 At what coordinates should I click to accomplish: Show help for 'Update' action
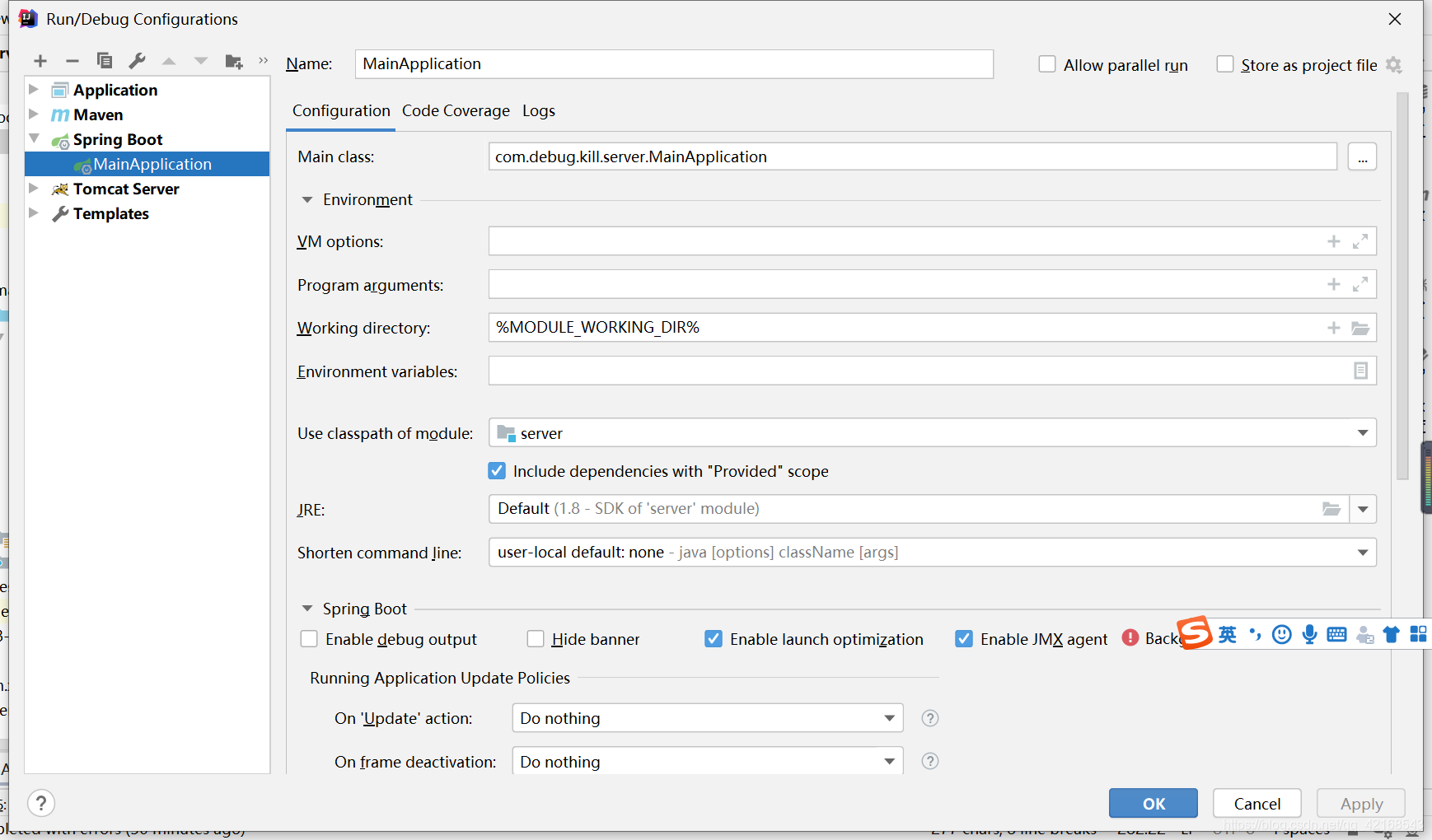[x=930, y=718]
